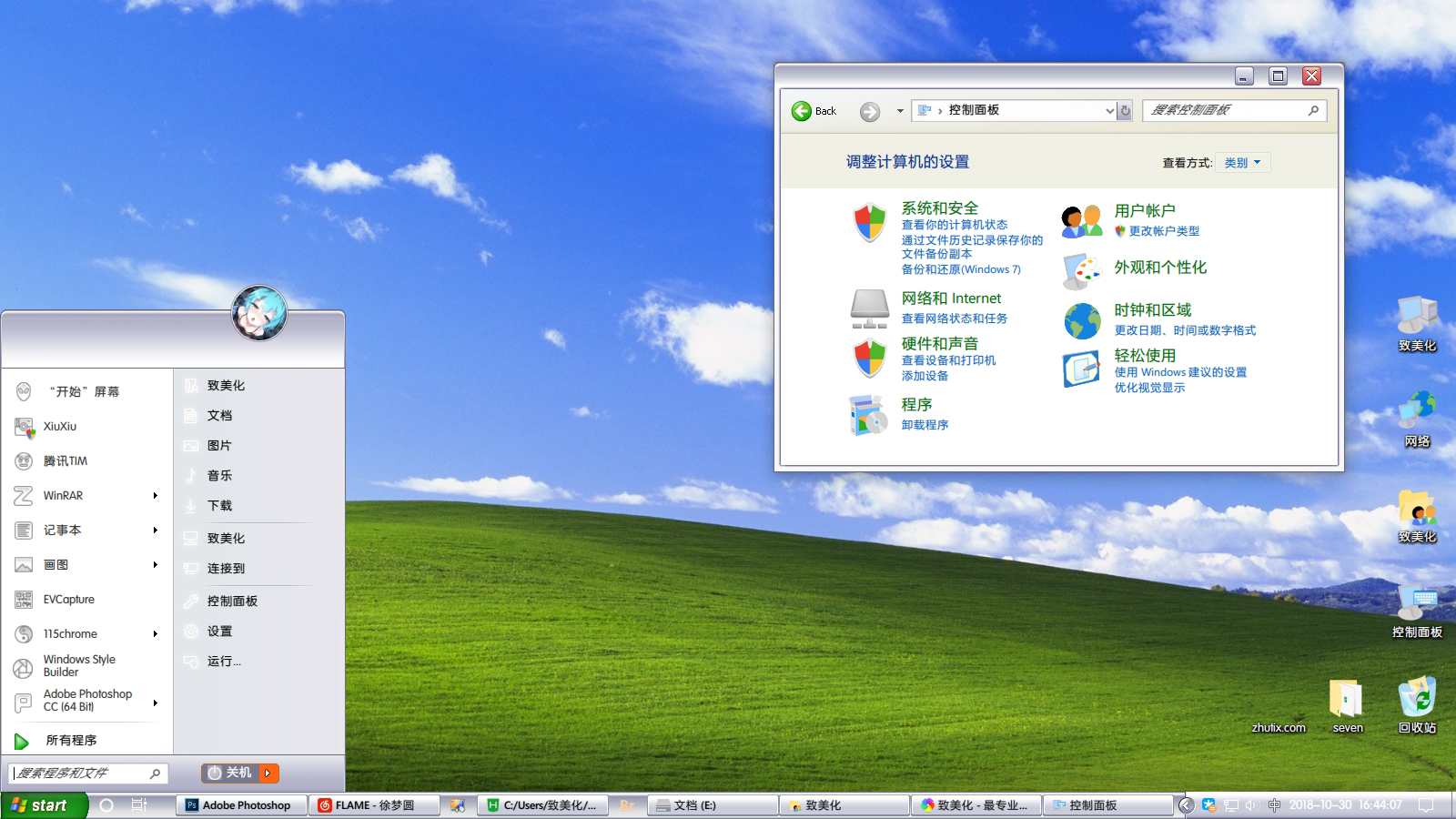Click the 搜索控制面板 search box
The width and height of the screenshot is (1456, 819).
click(1224, 110)
